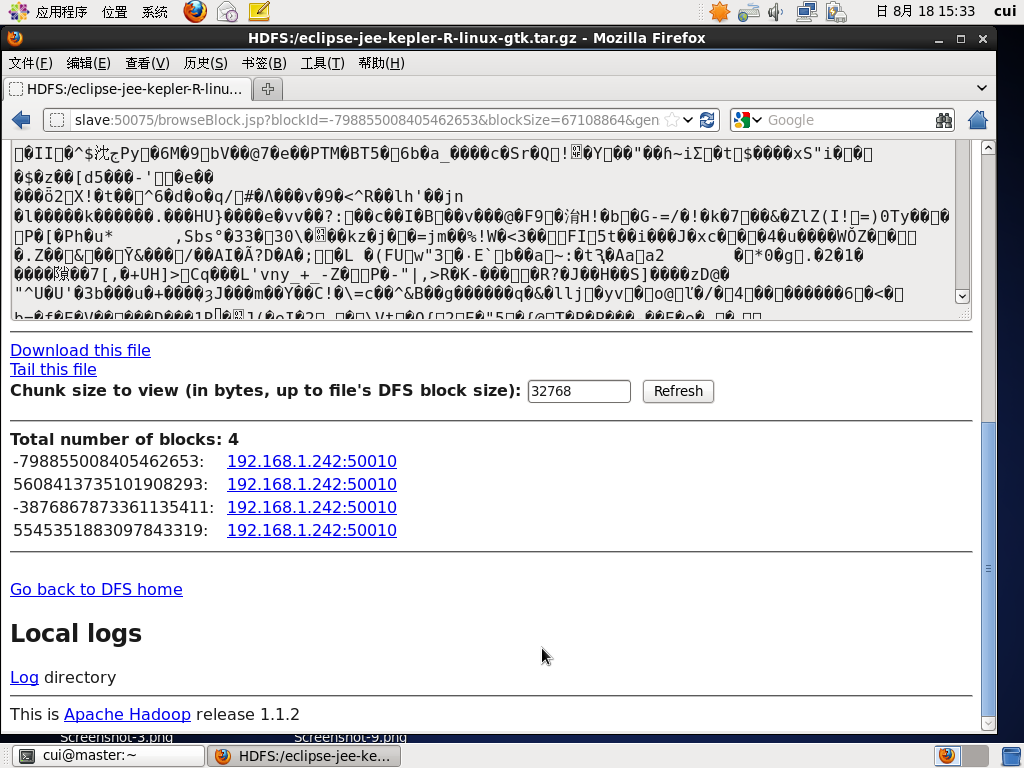Open the volume speaker tray icon
This screenshot has height=768, width=1024.
click(775, 12)
